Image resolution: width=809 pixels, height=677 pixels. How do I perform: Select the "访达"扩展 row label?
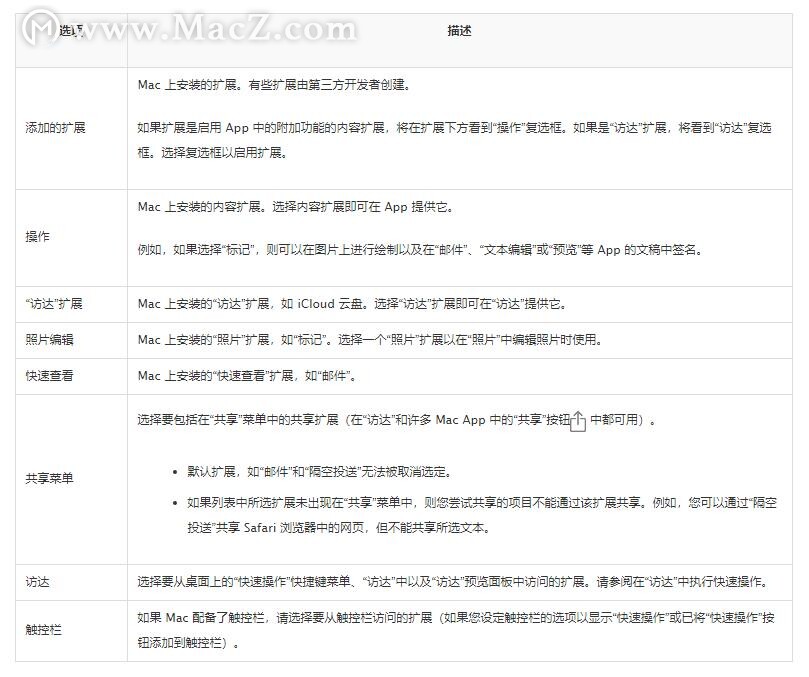pyautogui.click(x=54, y=303)
